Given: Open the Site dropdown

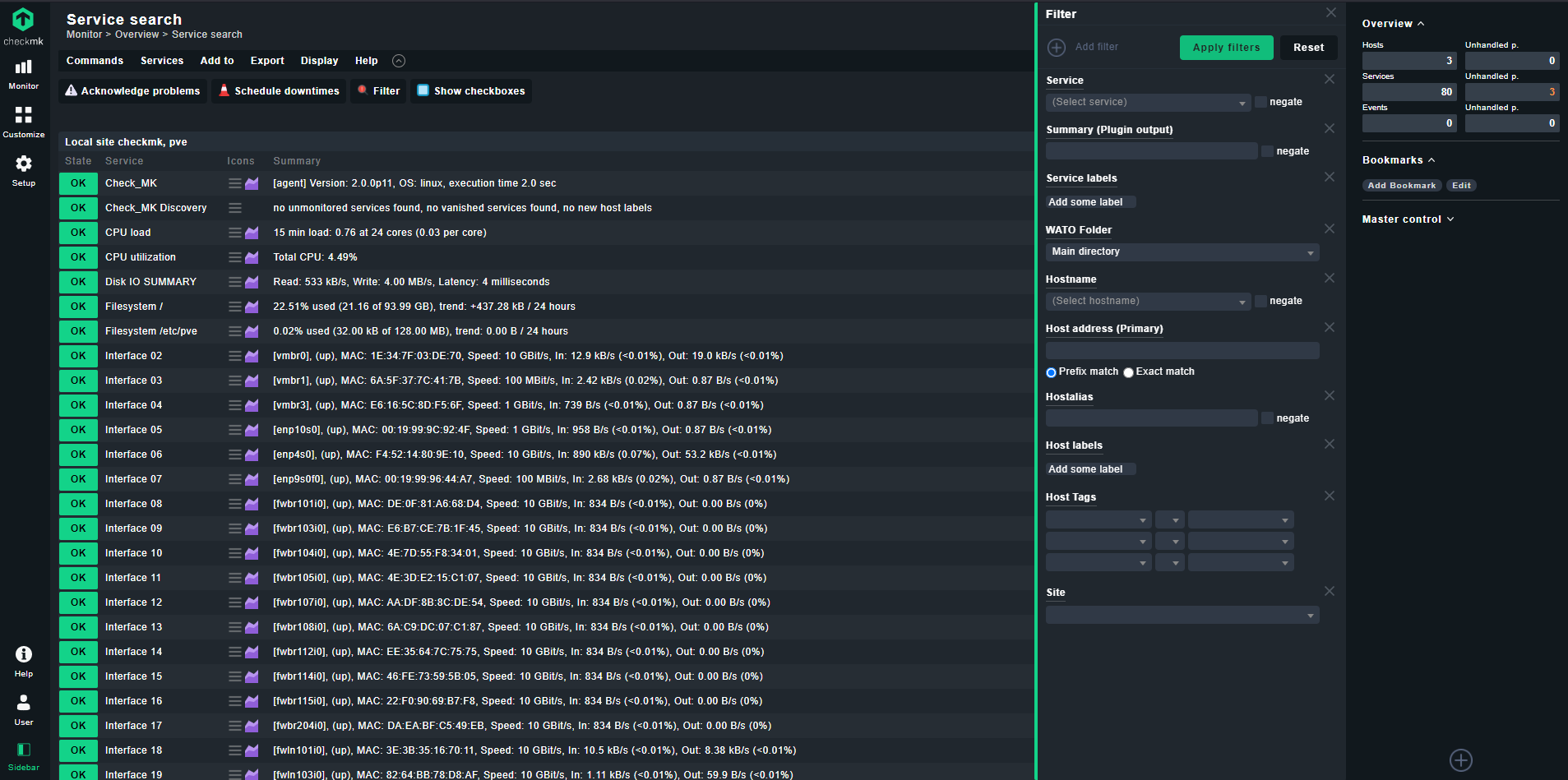Looking at the screenshot, I should pyautogui.click(x=1182, y=616).
